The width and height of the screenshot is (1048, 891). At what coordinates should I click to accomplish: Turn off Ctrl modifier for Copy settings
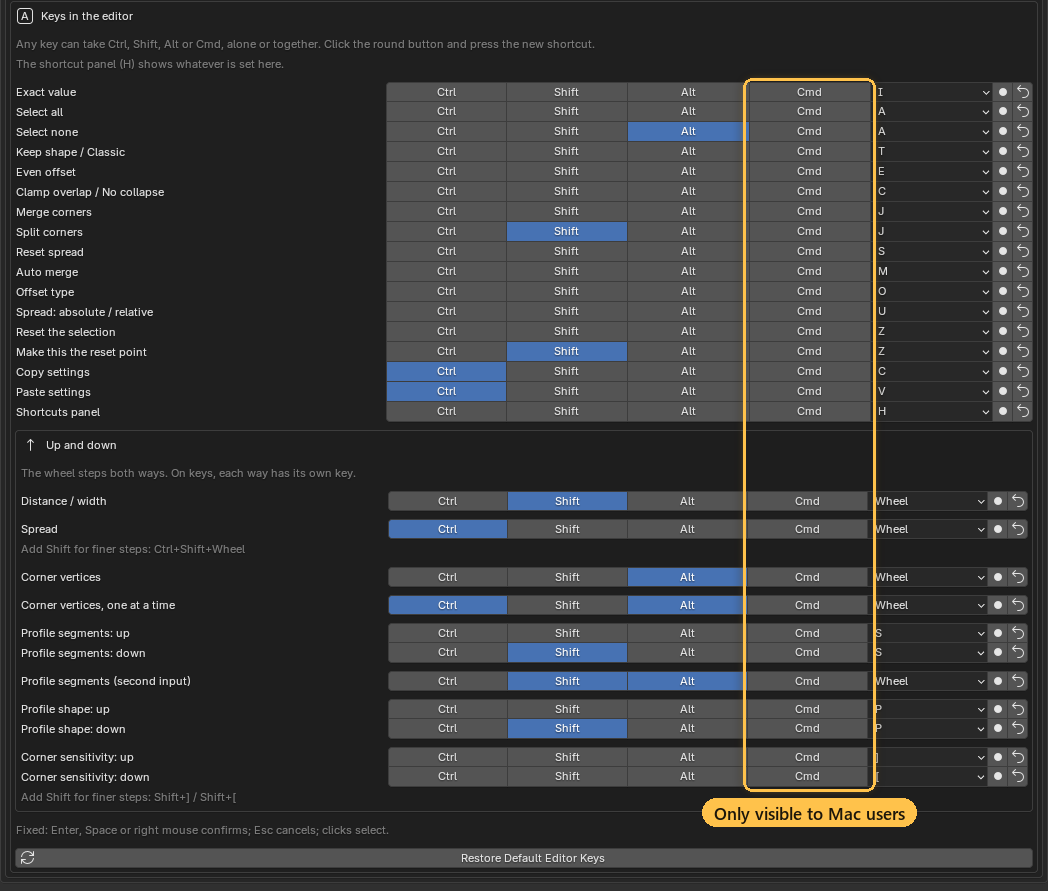[446, 372]
